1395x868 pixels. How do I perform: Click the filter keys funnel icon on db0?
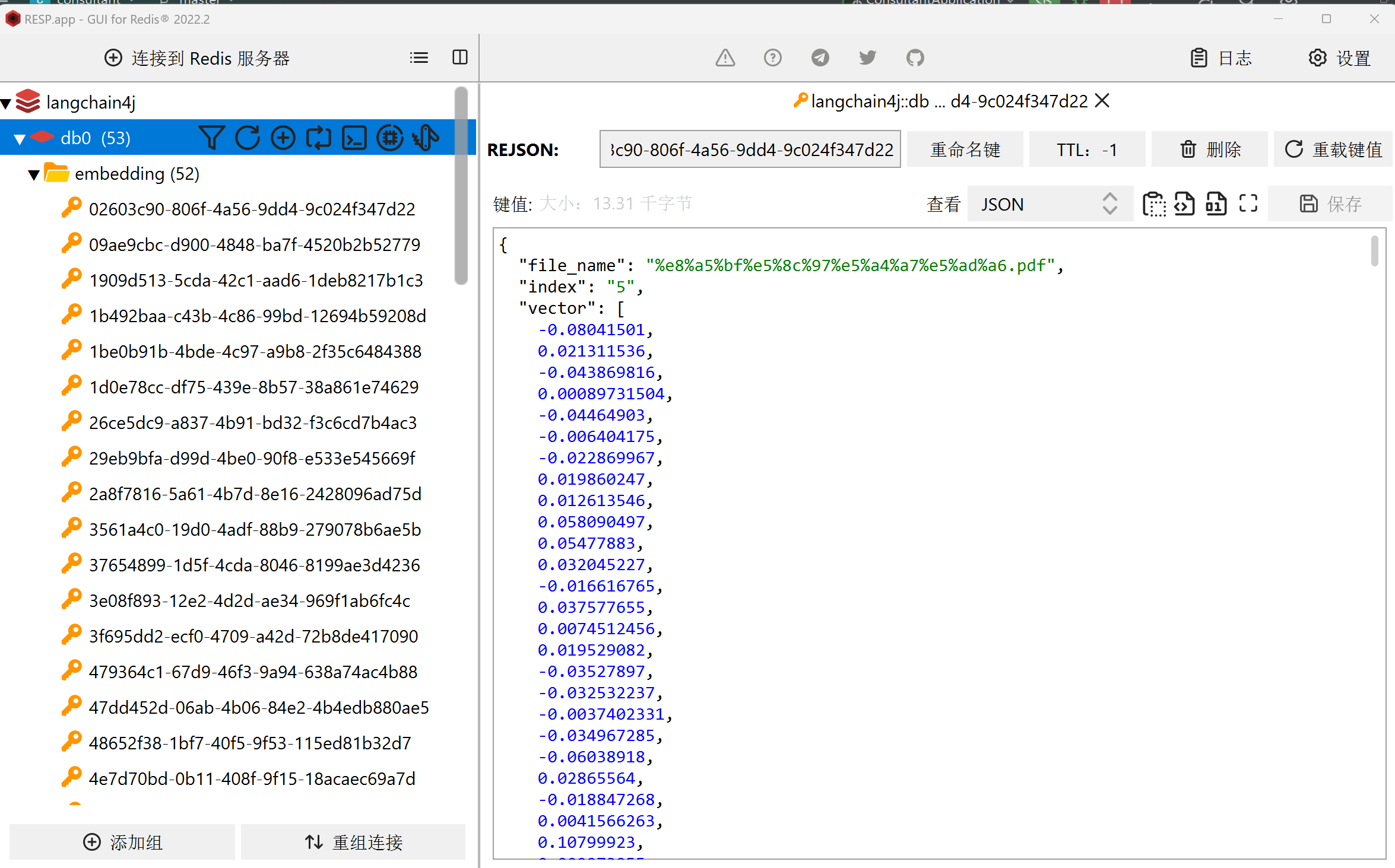[211, 138]
